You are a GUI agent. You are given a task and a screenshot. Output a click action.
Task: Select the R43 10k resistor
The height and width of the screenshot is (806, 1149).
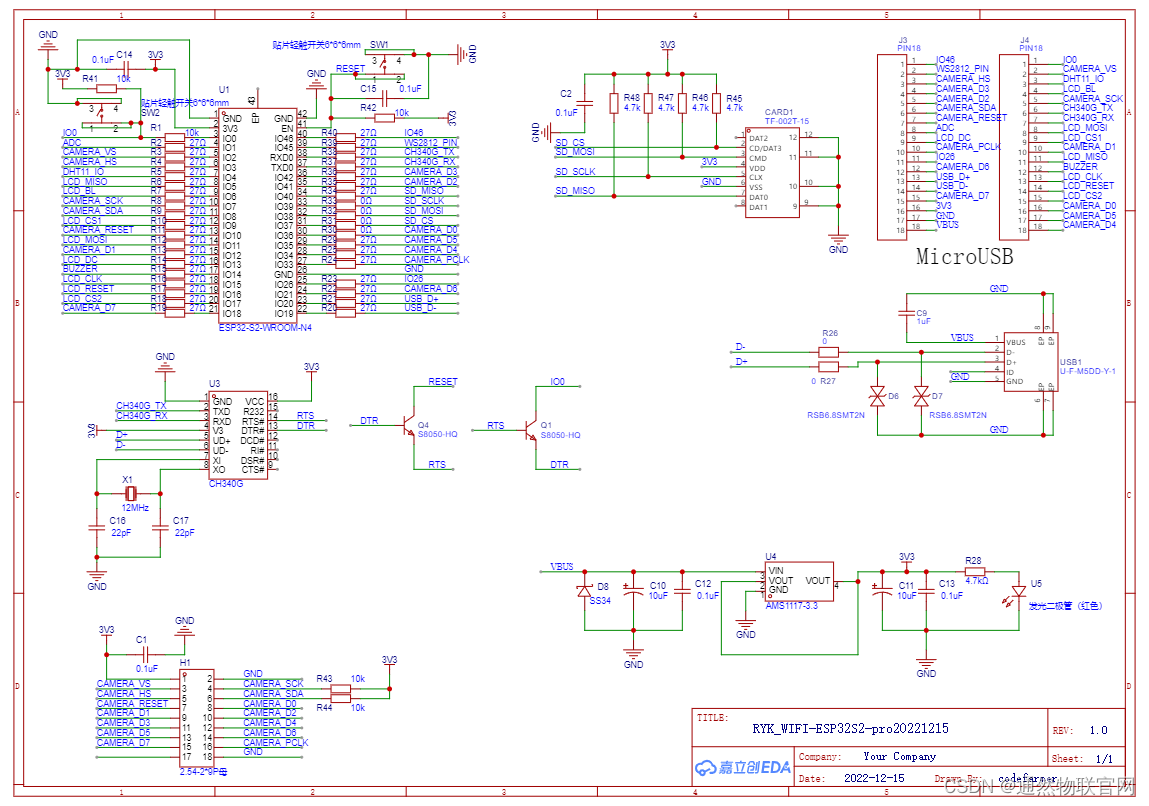point(341,689)
